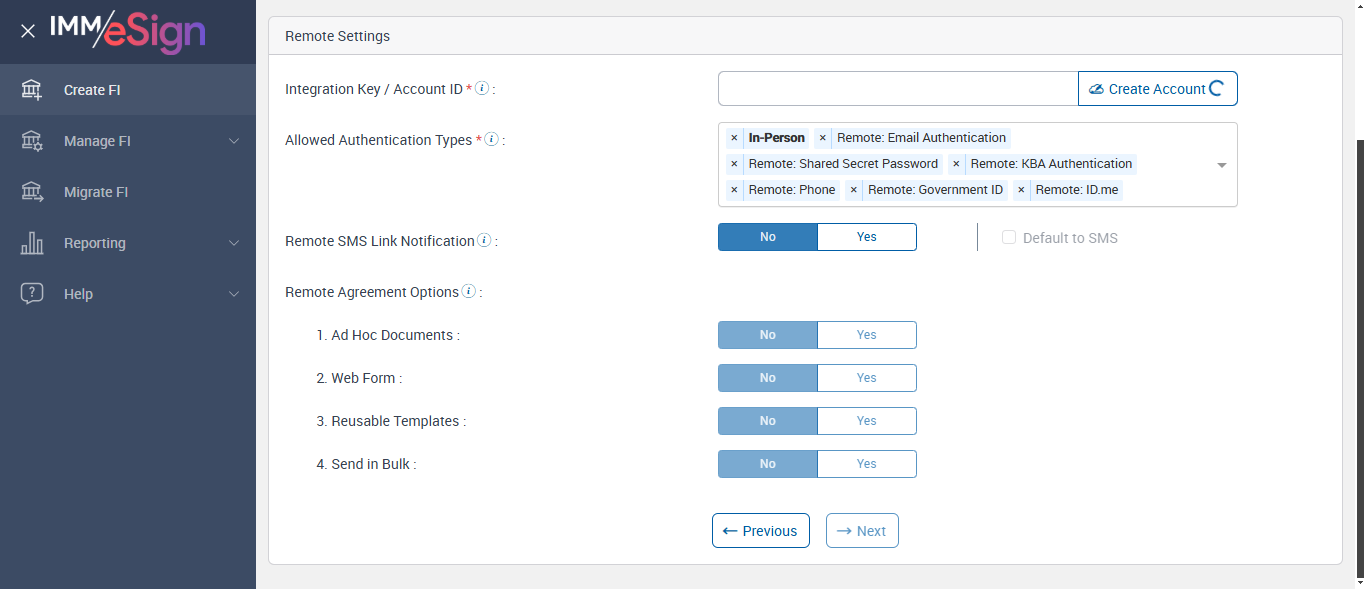Click the Remote SMS Link Notification info icon

pyautogui.click(x=484, y=240)
